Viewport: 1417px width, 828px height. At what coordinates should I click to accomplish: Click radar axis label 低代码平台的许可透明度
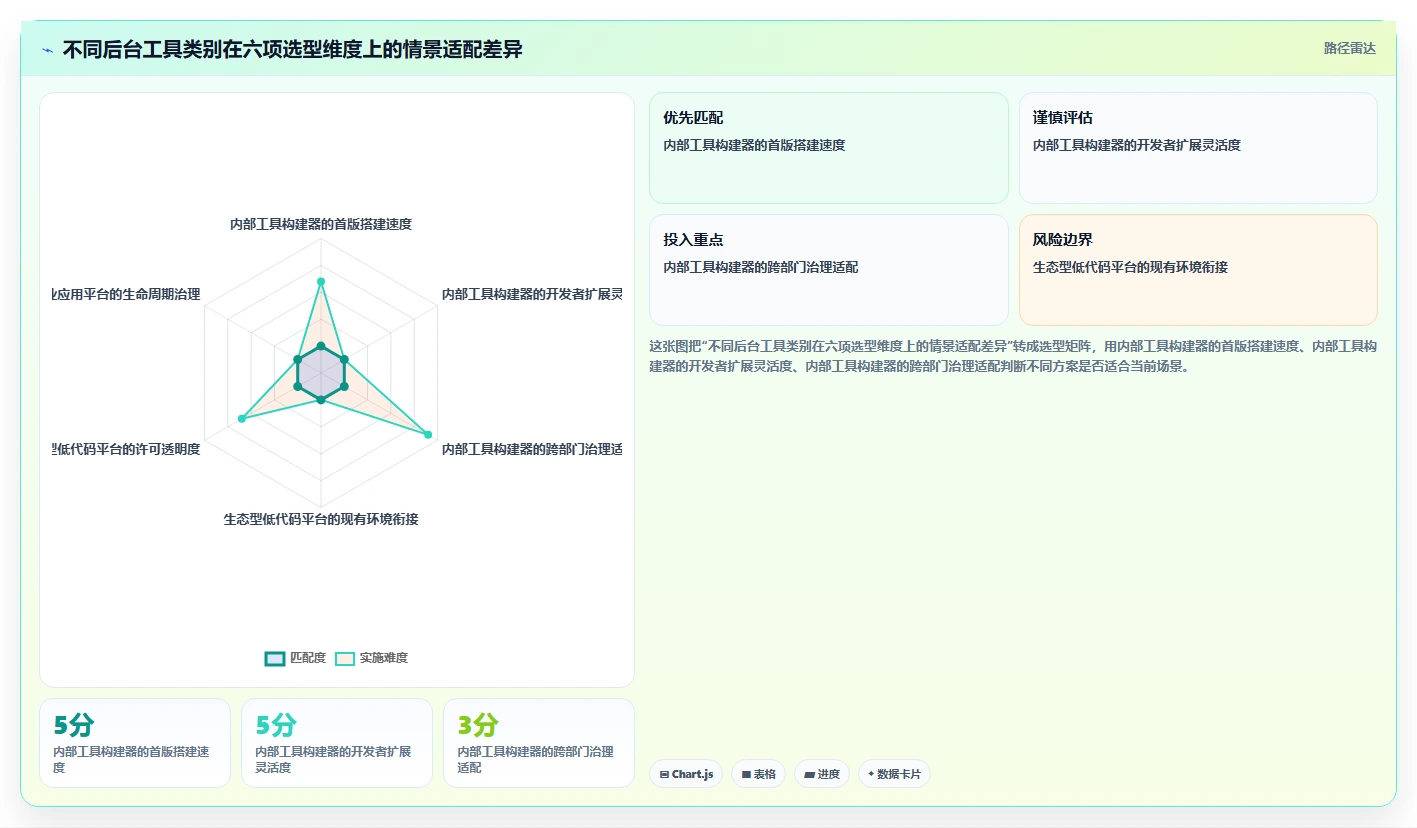point(126,449)
